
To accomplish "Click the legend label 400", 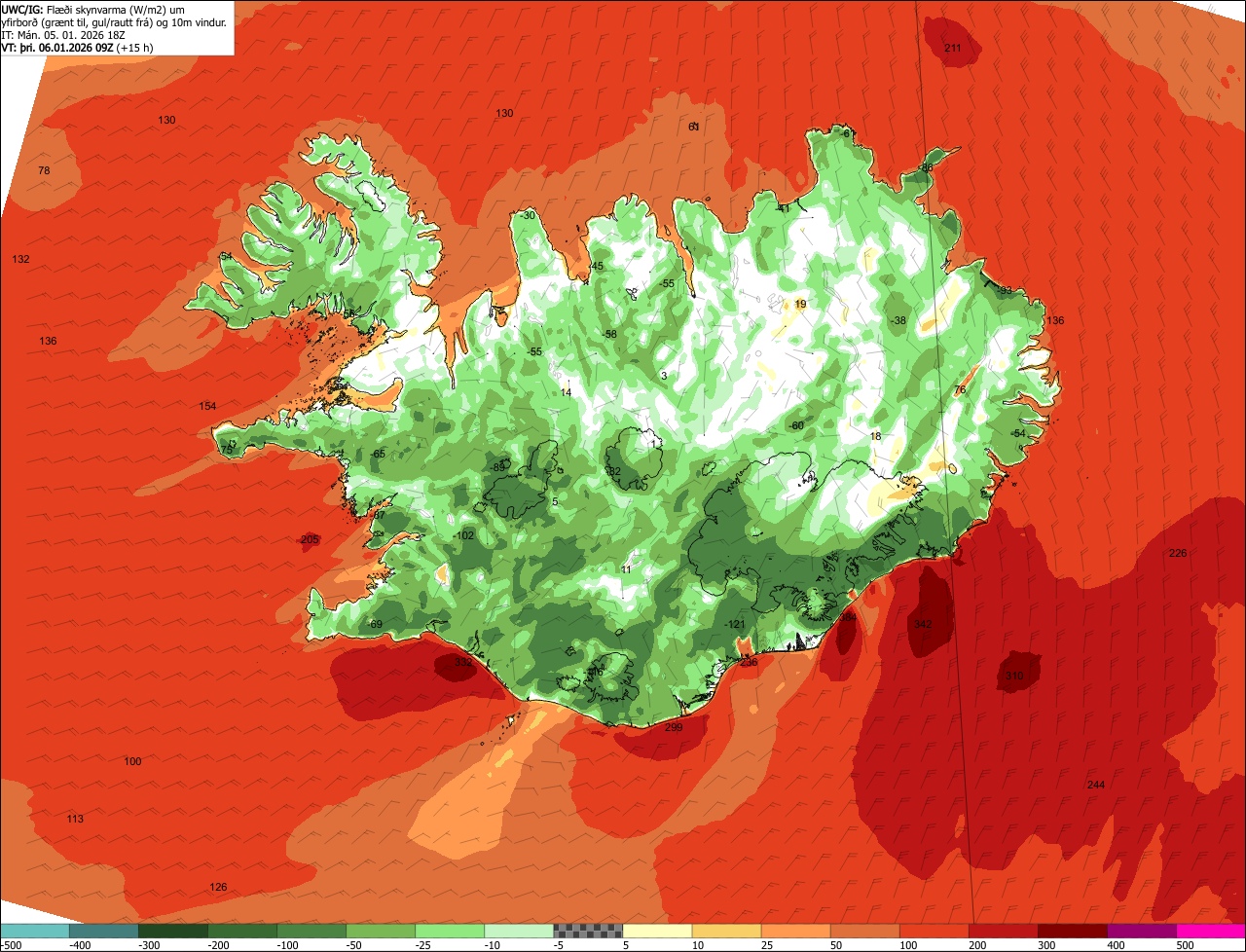I will coord(1116,945).
